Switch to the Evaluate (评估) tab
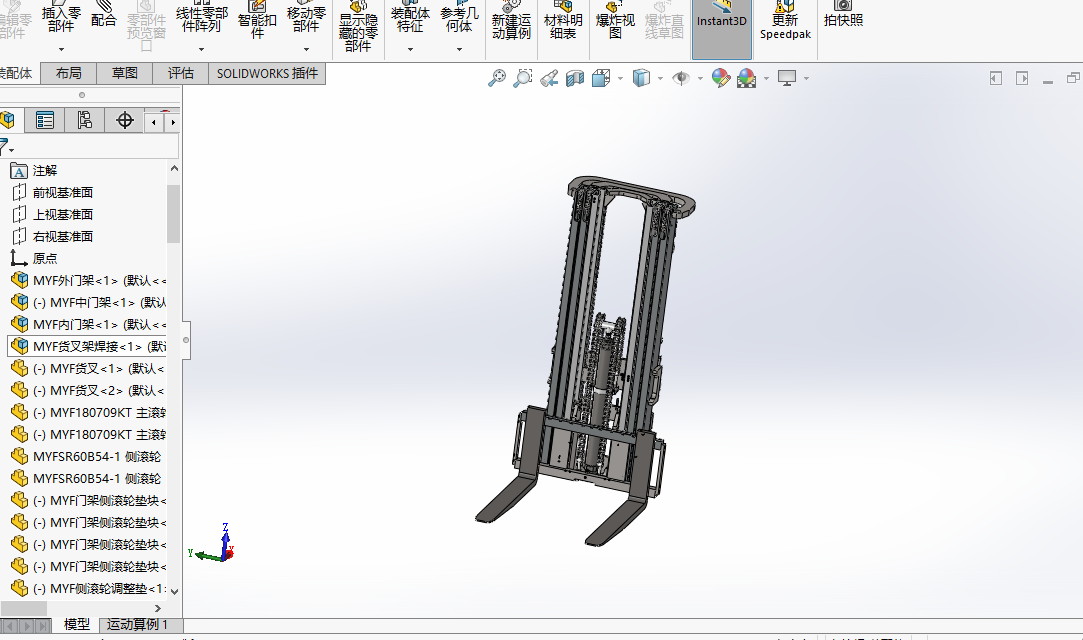Image resolution: width=1083 pixels, height=640 pixels. [x=181, y=73]
